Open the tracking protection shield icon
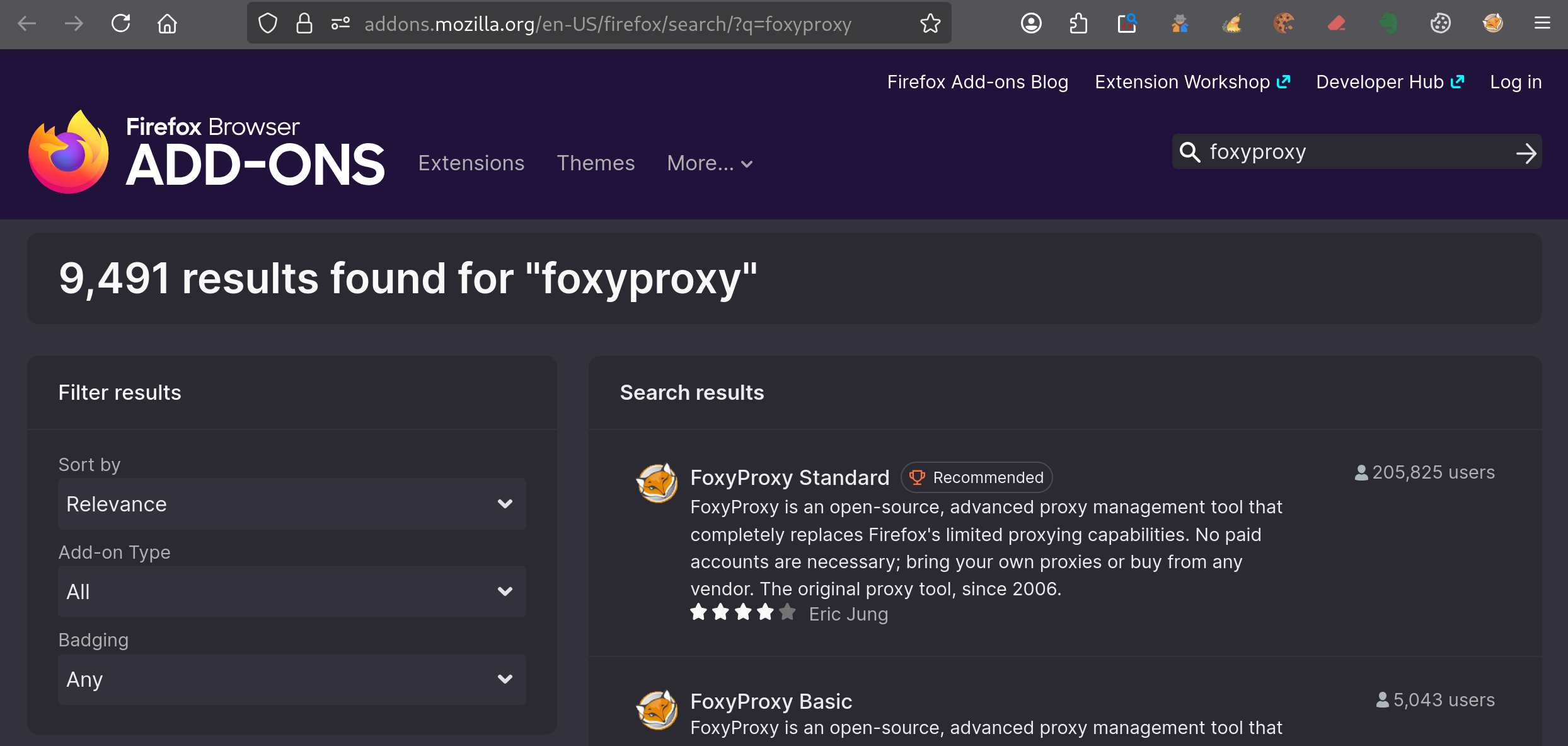The width and height of the screenshot is (1568, 746). click(x=268, y=24)
